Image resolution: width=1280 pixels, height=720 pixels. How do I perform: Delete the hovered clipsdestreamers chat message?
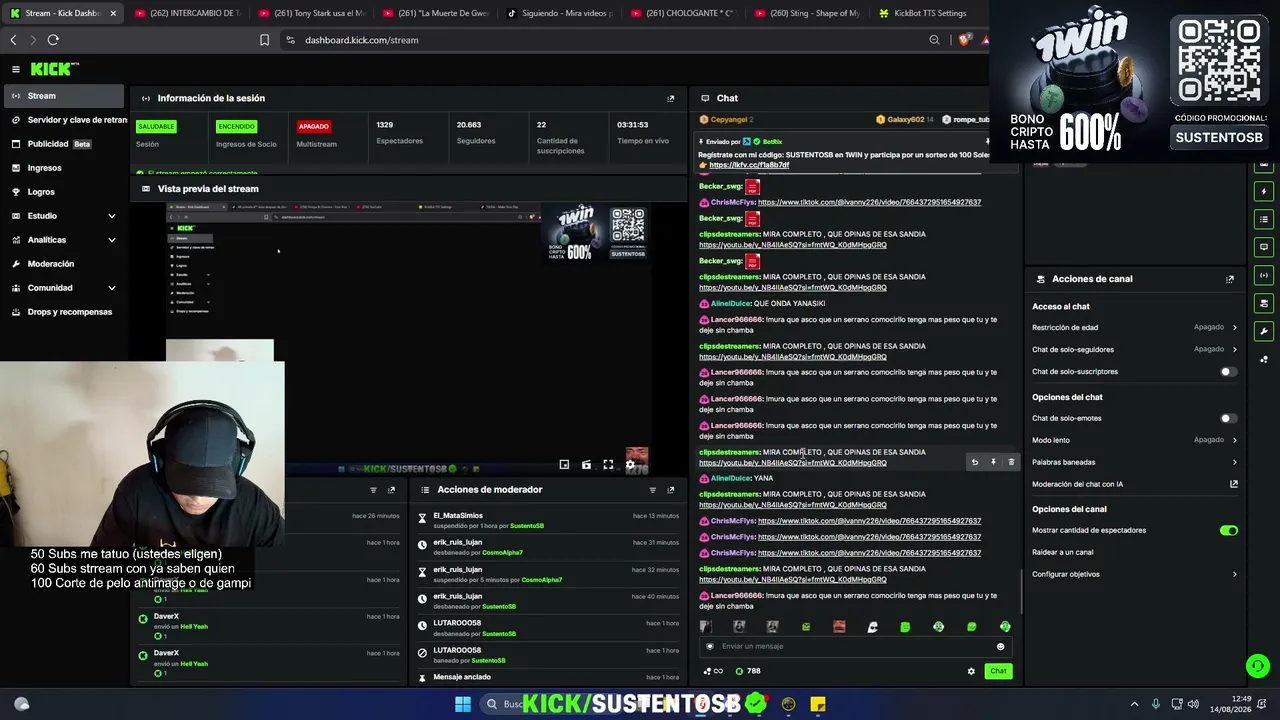tap(1011, 462)
